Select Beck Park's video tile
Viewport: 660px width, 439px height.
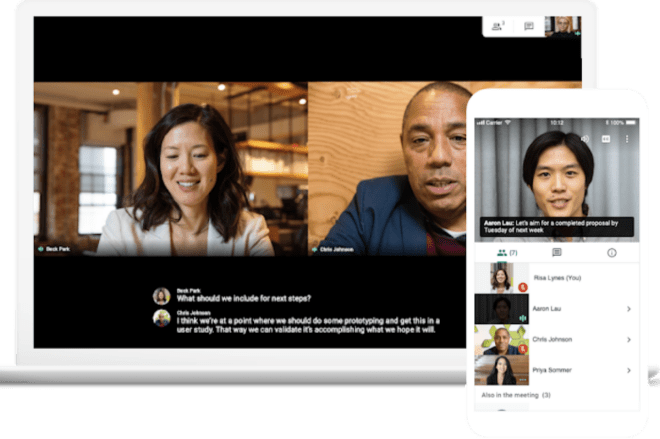170,168
